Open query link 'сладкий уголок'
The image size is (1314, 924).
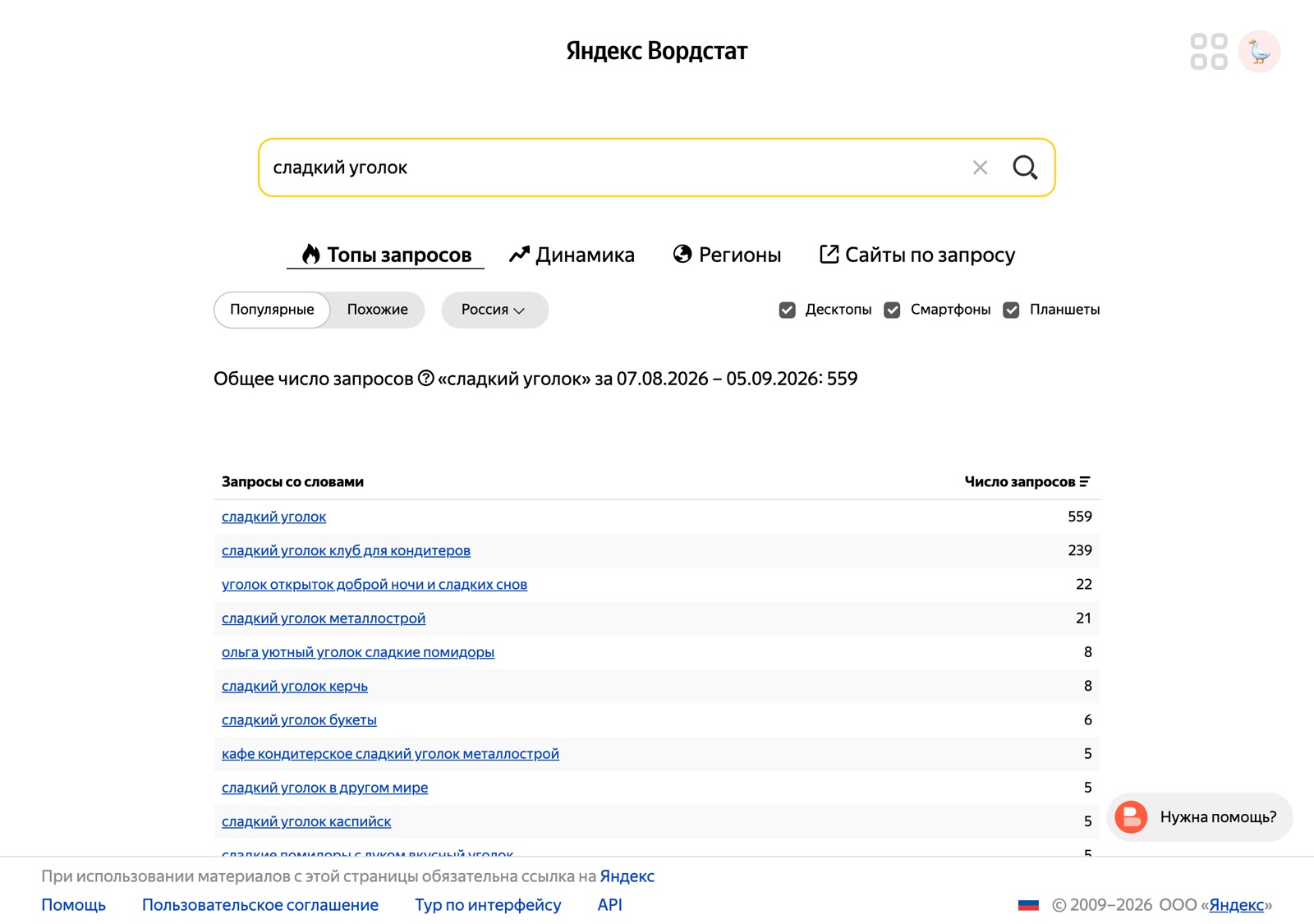(274, 517)
